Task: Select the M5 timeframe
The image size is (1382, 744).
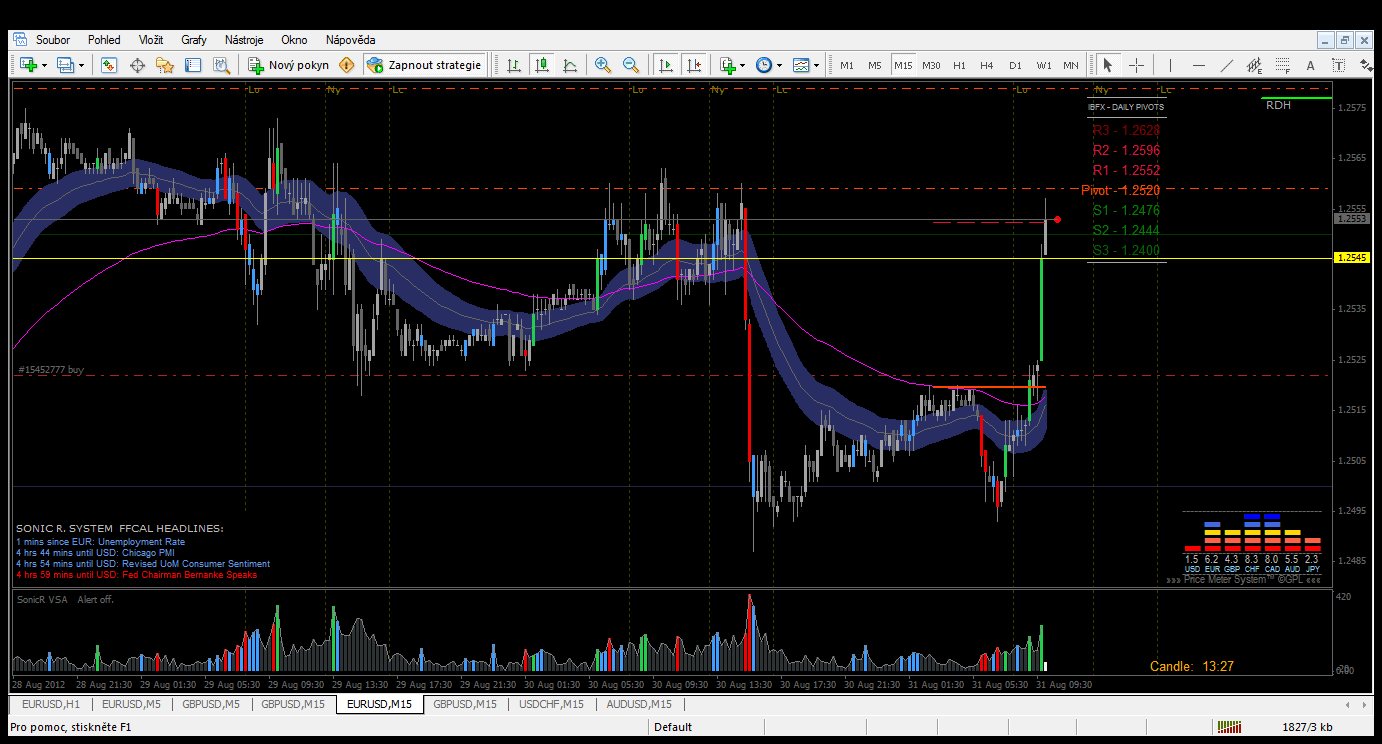Action: point(875,65)
